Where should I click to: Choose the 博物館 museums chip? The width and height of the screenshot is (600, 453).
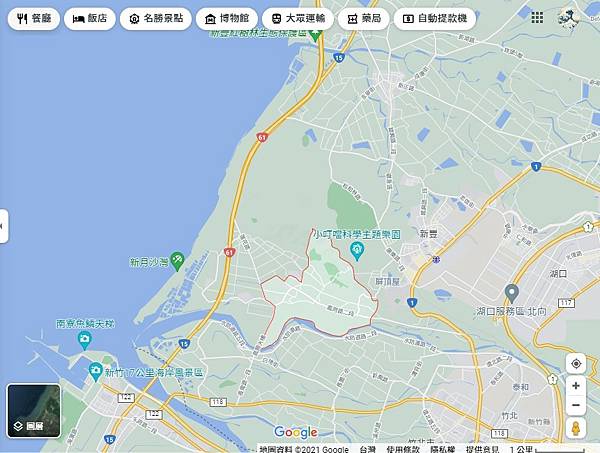pyautogui.click(x=227, y=19)
